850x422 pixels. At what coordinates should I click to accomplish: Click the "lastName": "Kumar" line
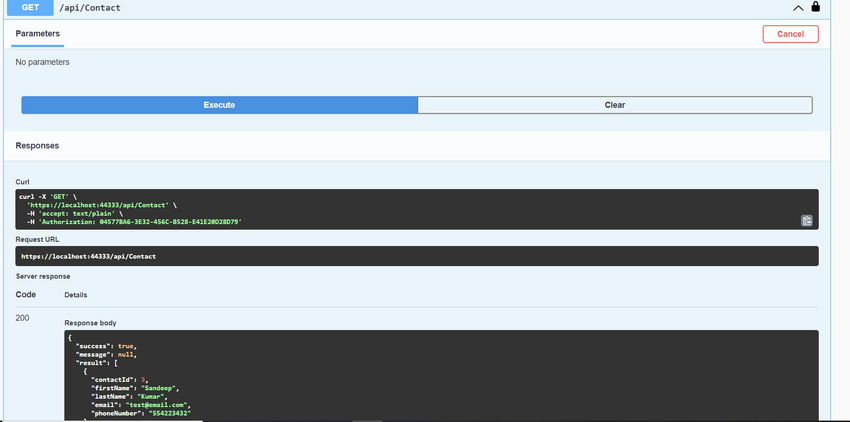pos(129,397)
